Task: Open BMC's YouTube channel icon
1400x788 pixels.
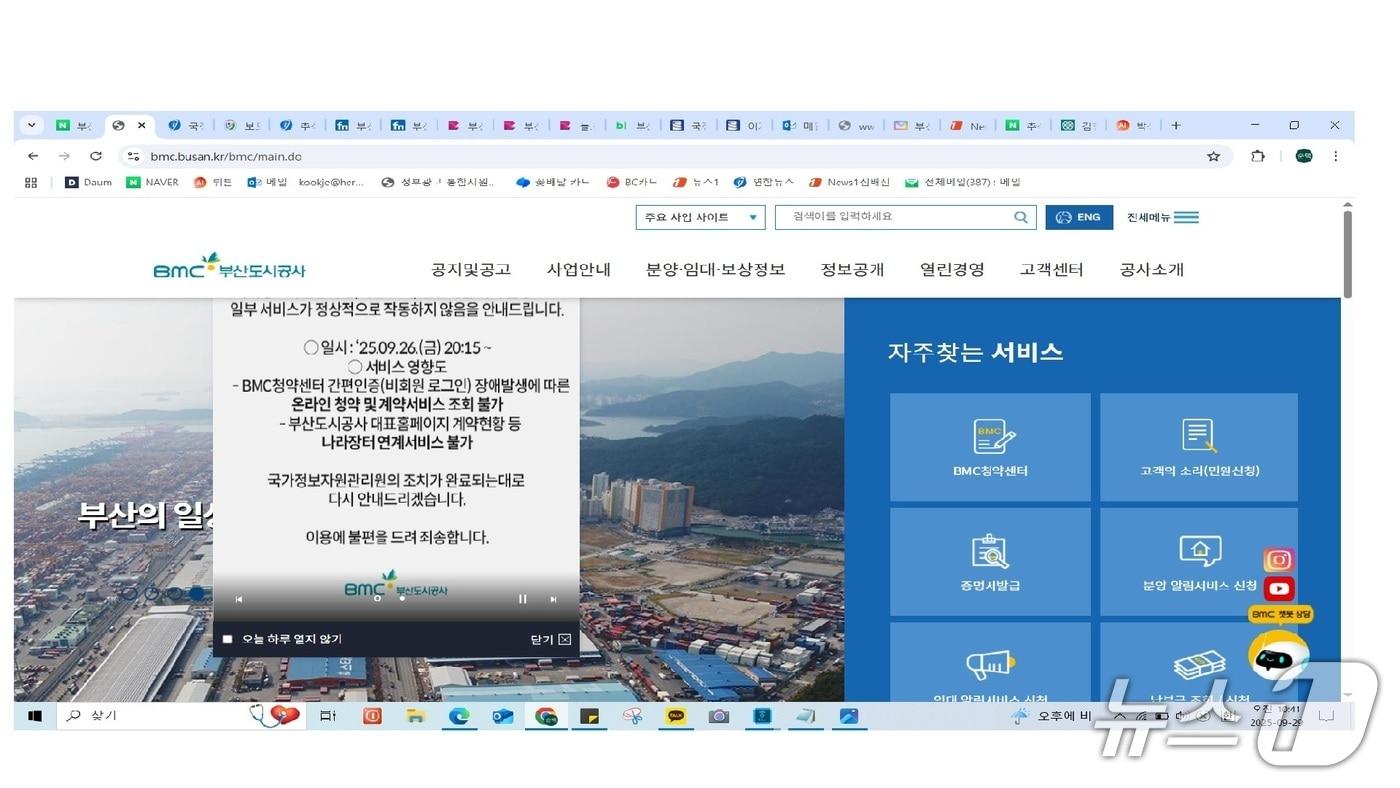Action: tap(1278, 588)
